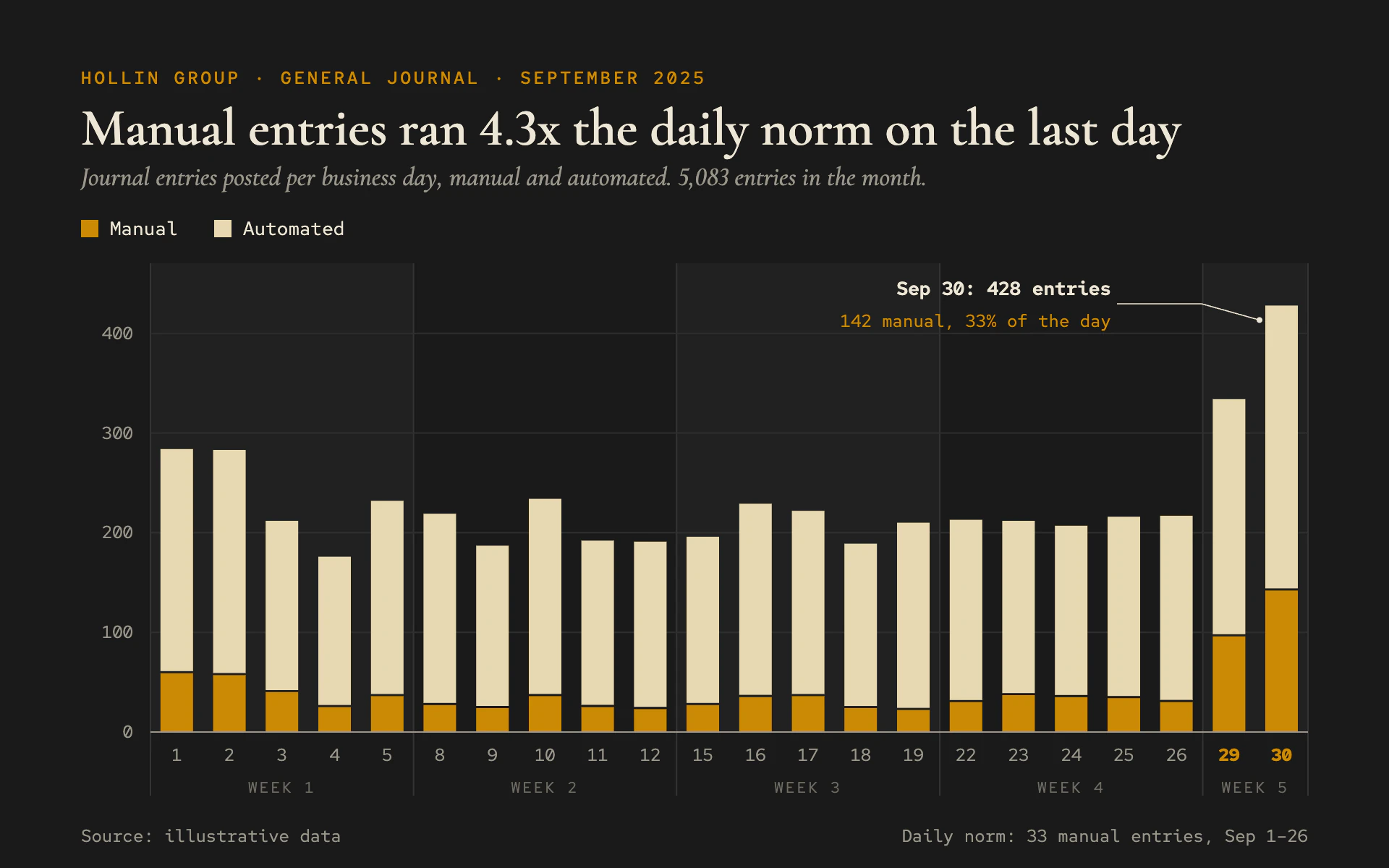Click the 'WEEK 5' group label
The width and height of the screenshot is (1389, 868).
click(1254, 788)
